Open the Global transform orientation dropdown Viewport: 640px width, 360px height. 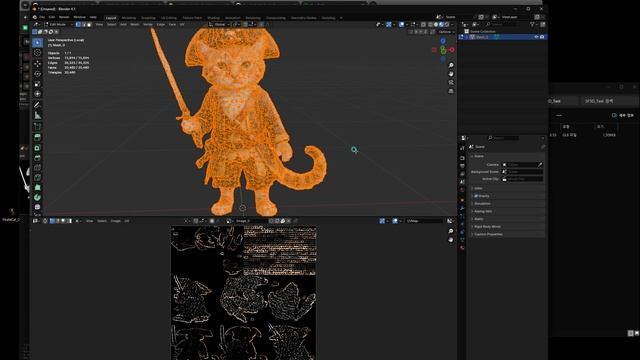pos(220,24)
